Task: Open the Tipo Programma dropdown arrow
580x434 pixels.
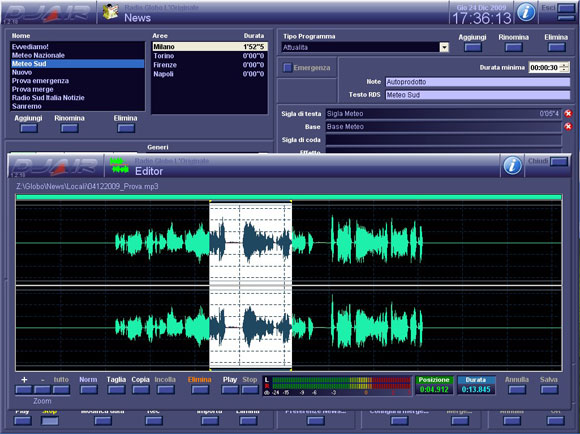Action: [444, 47]
